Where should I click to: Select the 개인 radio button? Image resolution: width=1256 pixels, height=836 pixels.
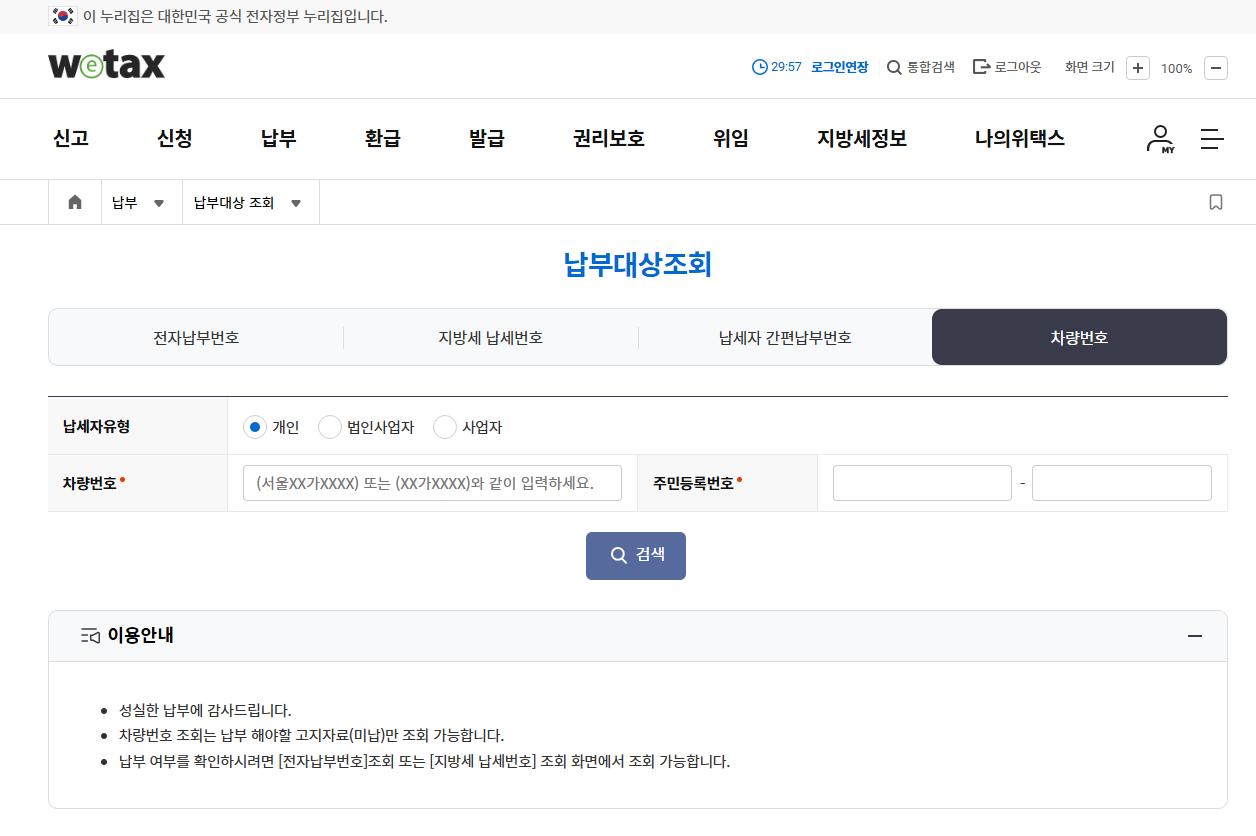pos(255,427)
